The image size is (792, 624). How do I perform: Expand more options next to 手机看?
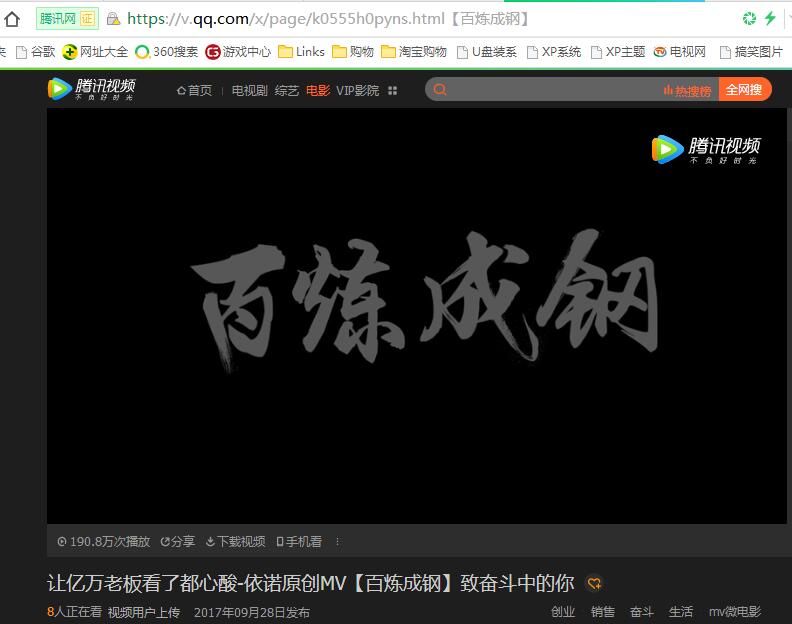337,542
